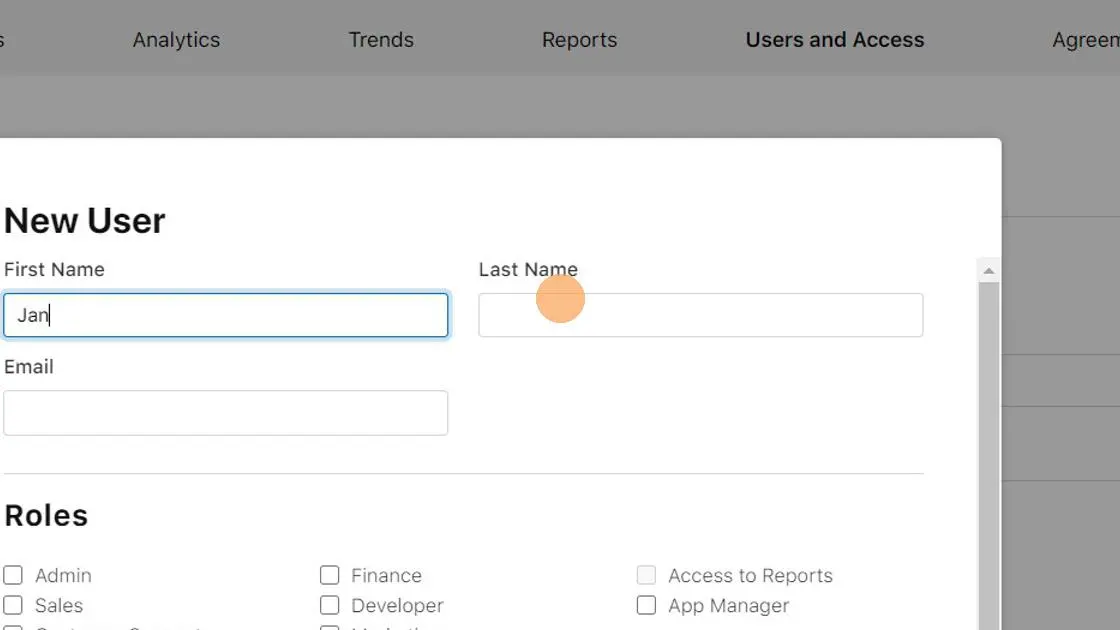Click the Last Name label text
This screenshot has height=630, width=1120.
point(528,270)
